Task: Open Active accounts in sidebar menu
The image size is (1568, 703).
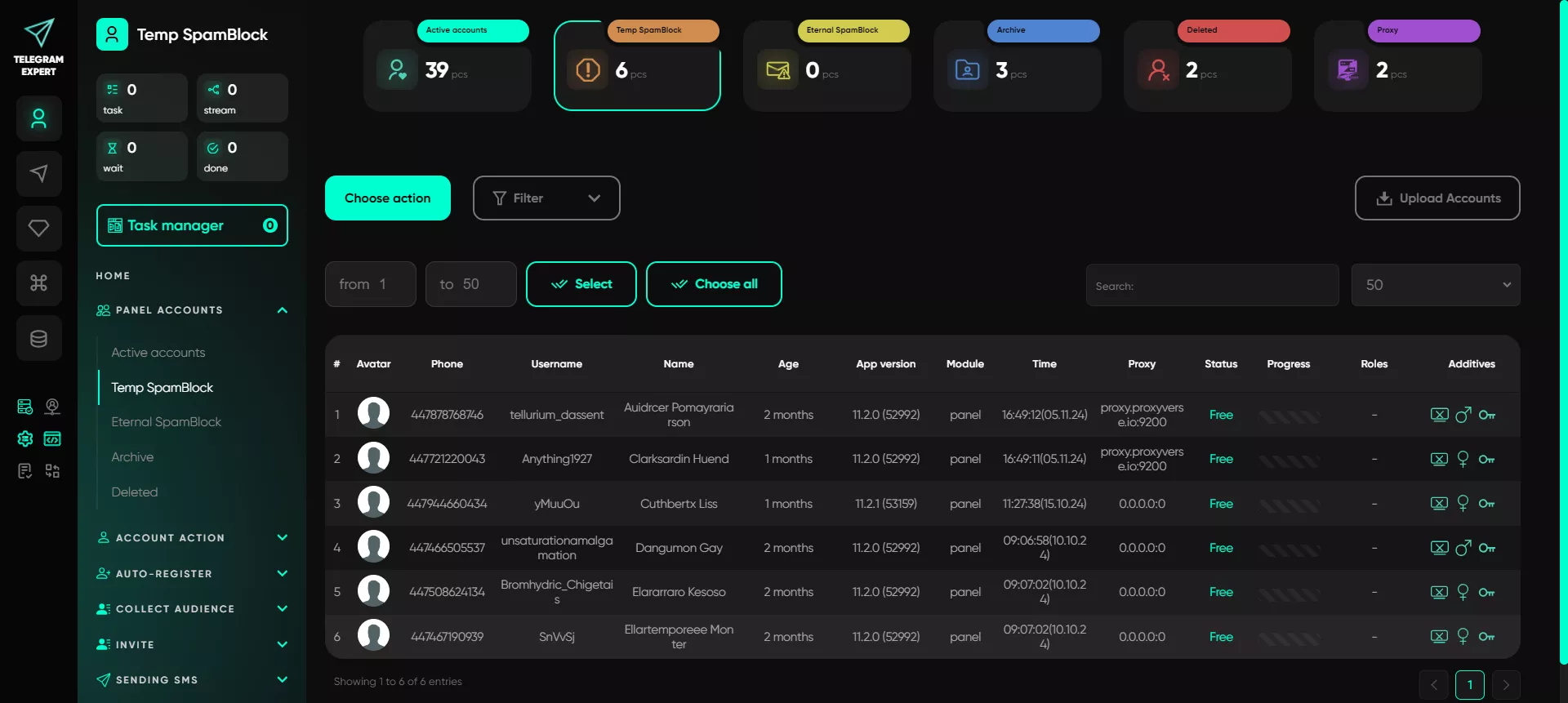Action: pyautogui.click(x=158, y=353)
